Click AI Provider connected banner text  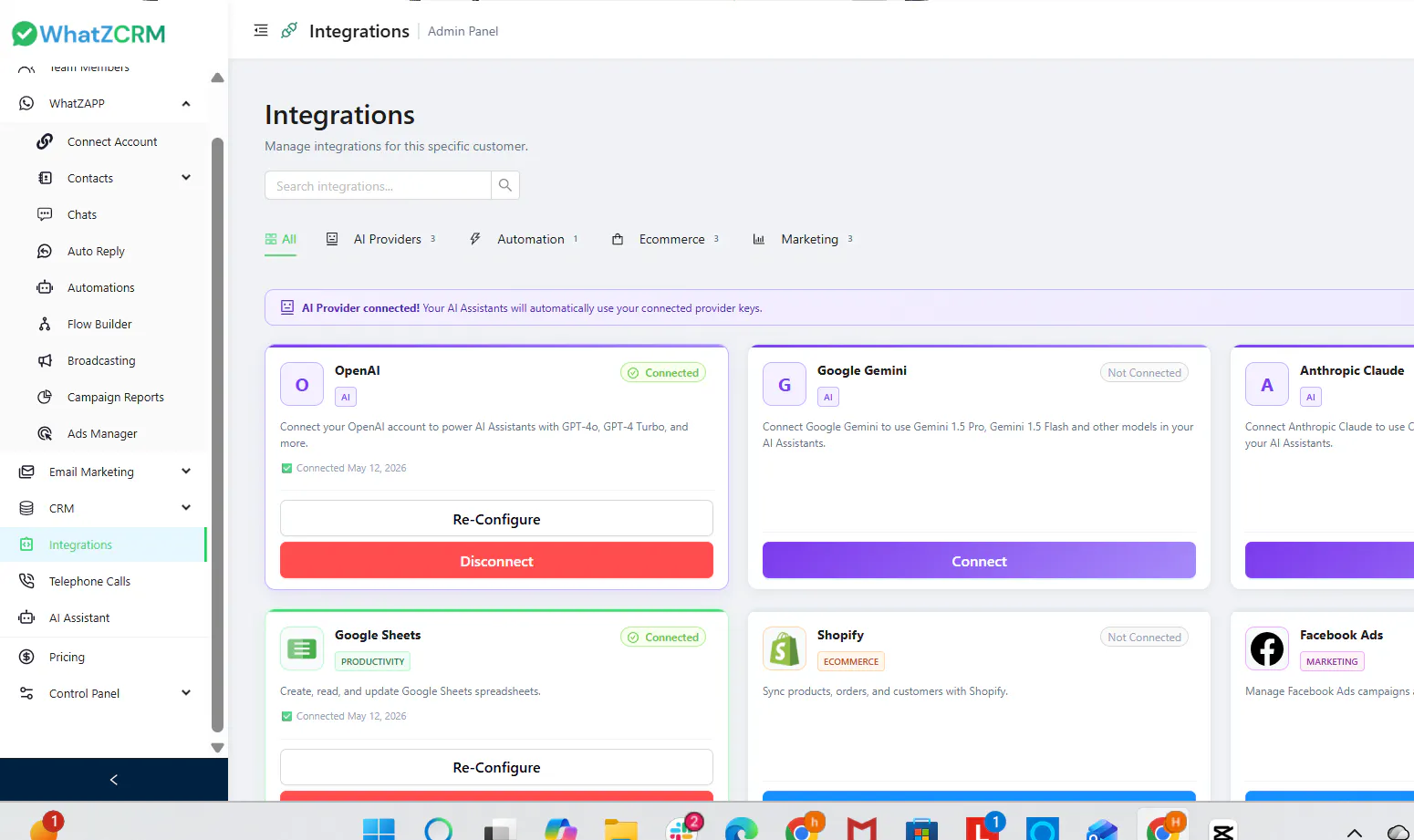click(x=532, y=308)
